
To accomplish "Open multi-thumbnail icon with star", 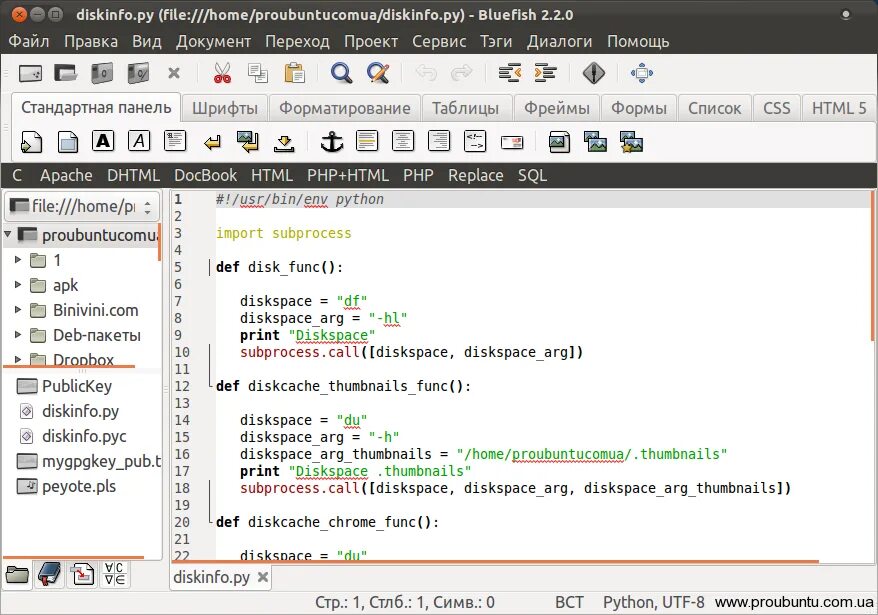I will [631, 142].
